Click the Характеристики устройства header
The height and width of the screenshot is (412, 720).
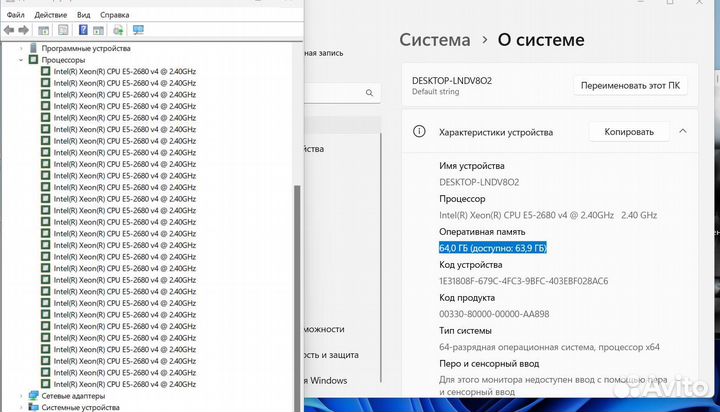pyautogui.click(x=496, y=132)
